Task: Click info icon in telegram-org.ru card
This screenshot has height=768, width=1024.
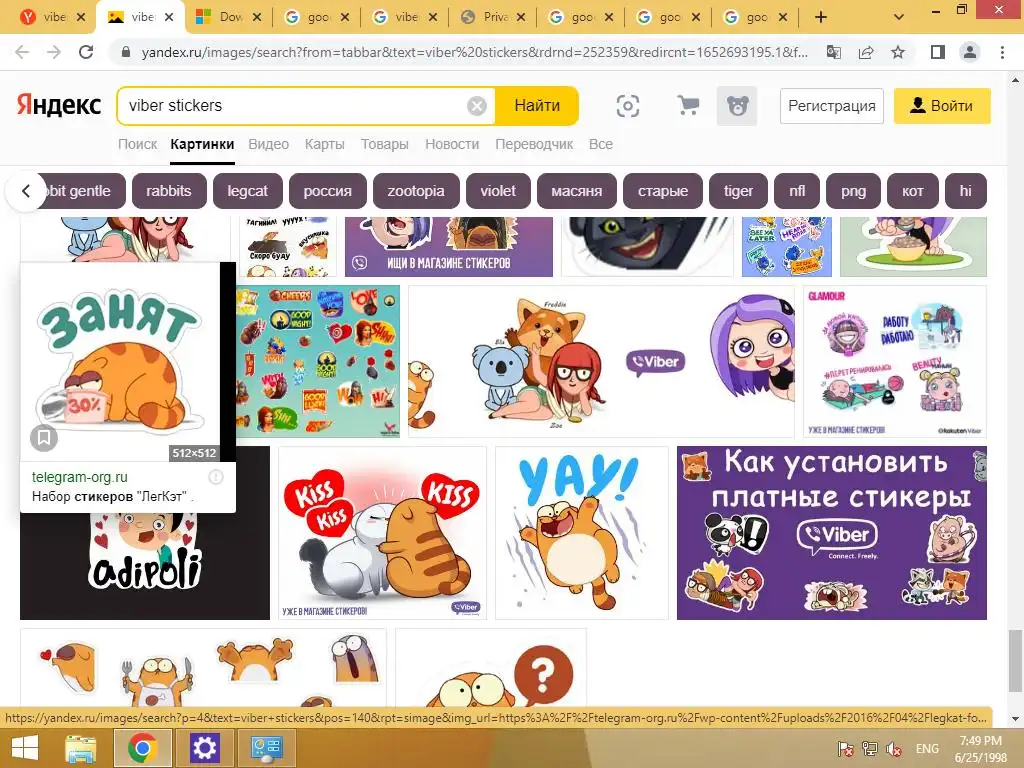Action: tap(216, 477)
